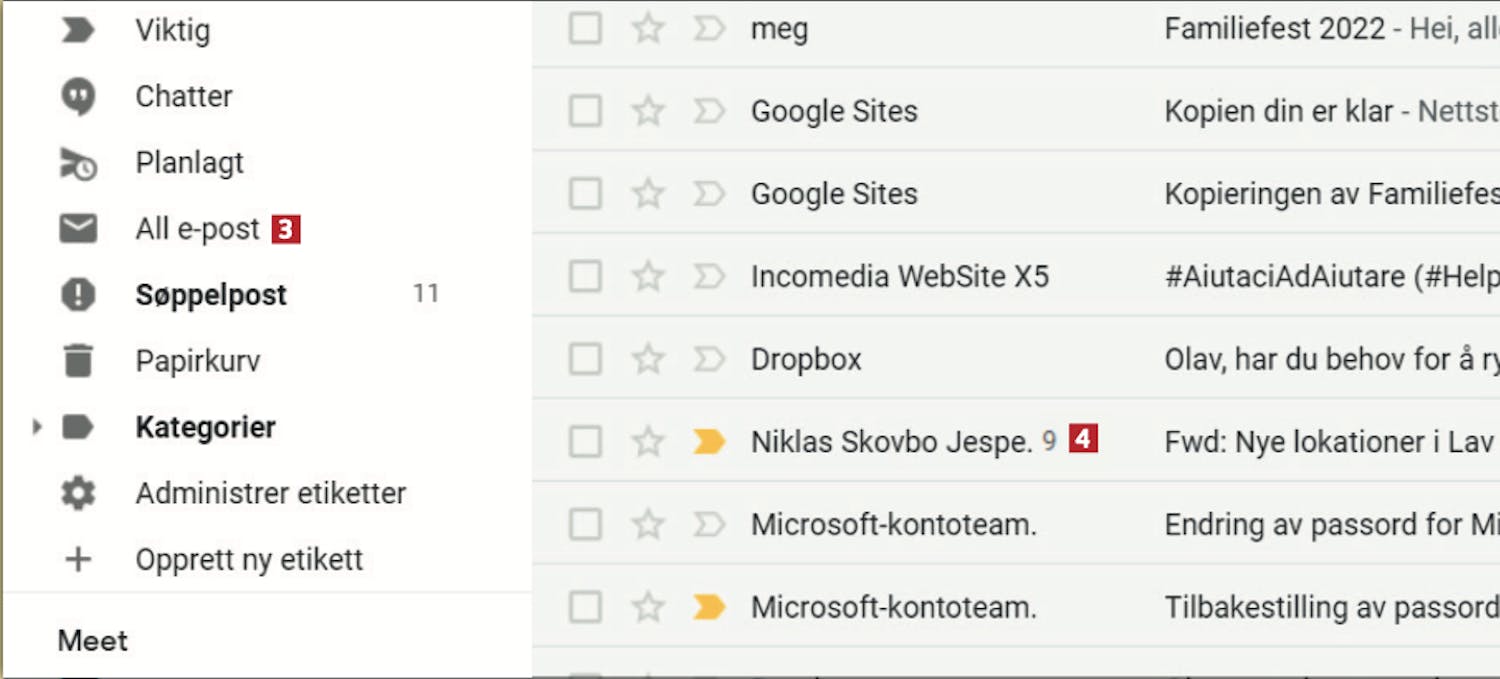
Task: Open the Søppelpost folder
Action: (x=211, y=295)
